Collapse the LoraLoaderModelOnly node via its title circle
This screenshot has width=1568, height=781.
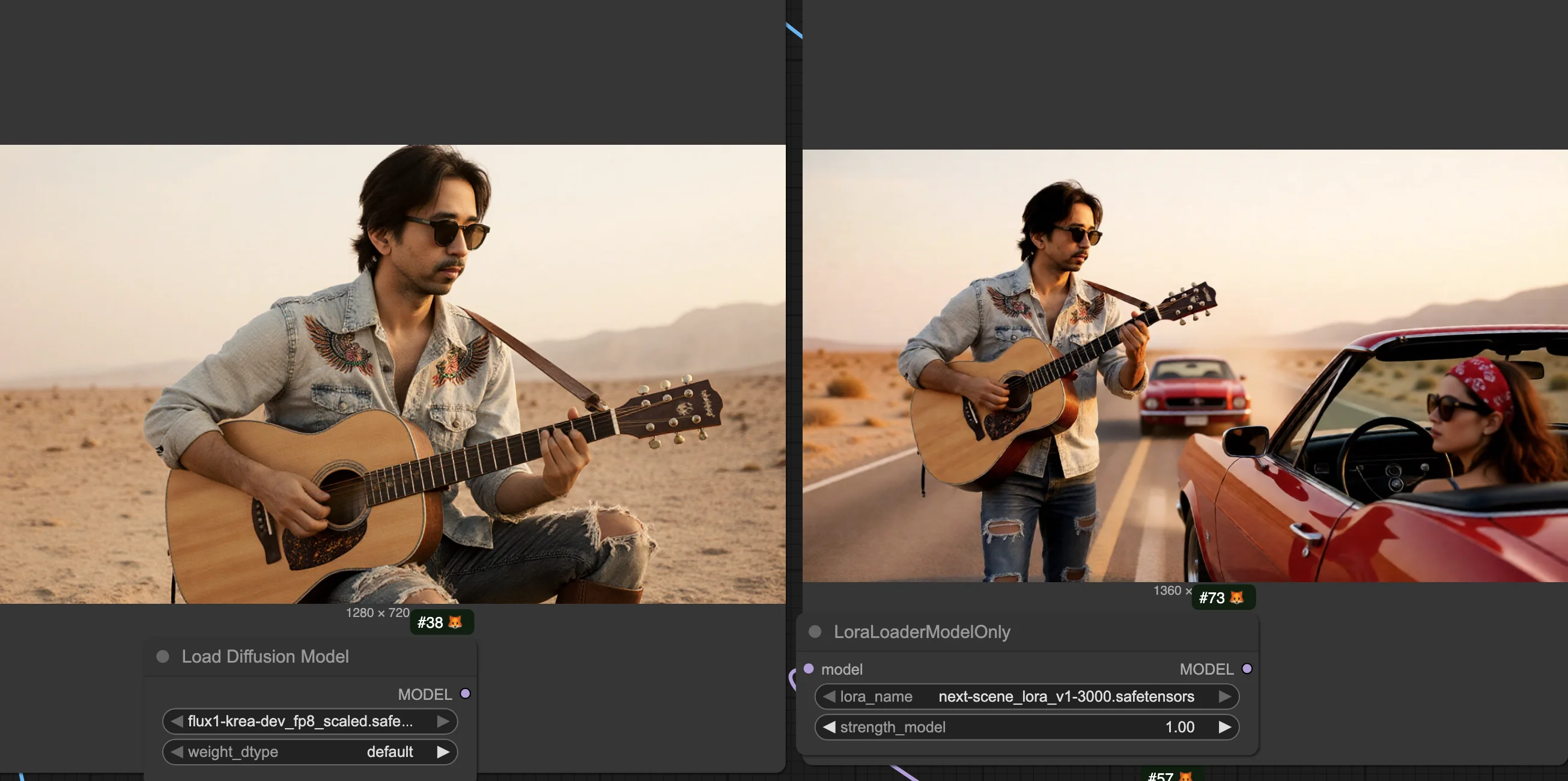pos(816,632)
